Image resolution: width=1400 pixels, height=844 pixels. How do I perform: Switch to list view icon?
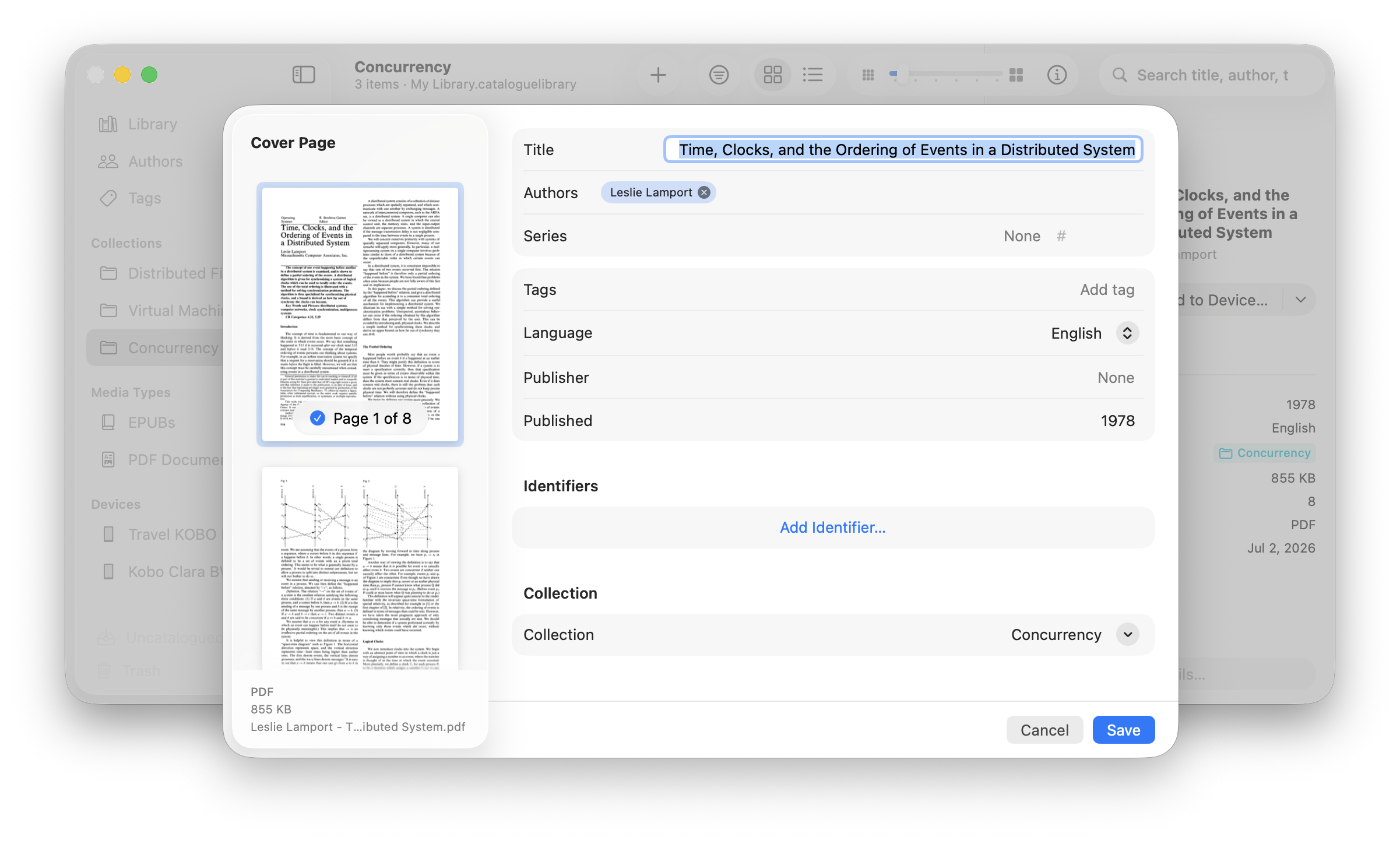click(812, 75)
